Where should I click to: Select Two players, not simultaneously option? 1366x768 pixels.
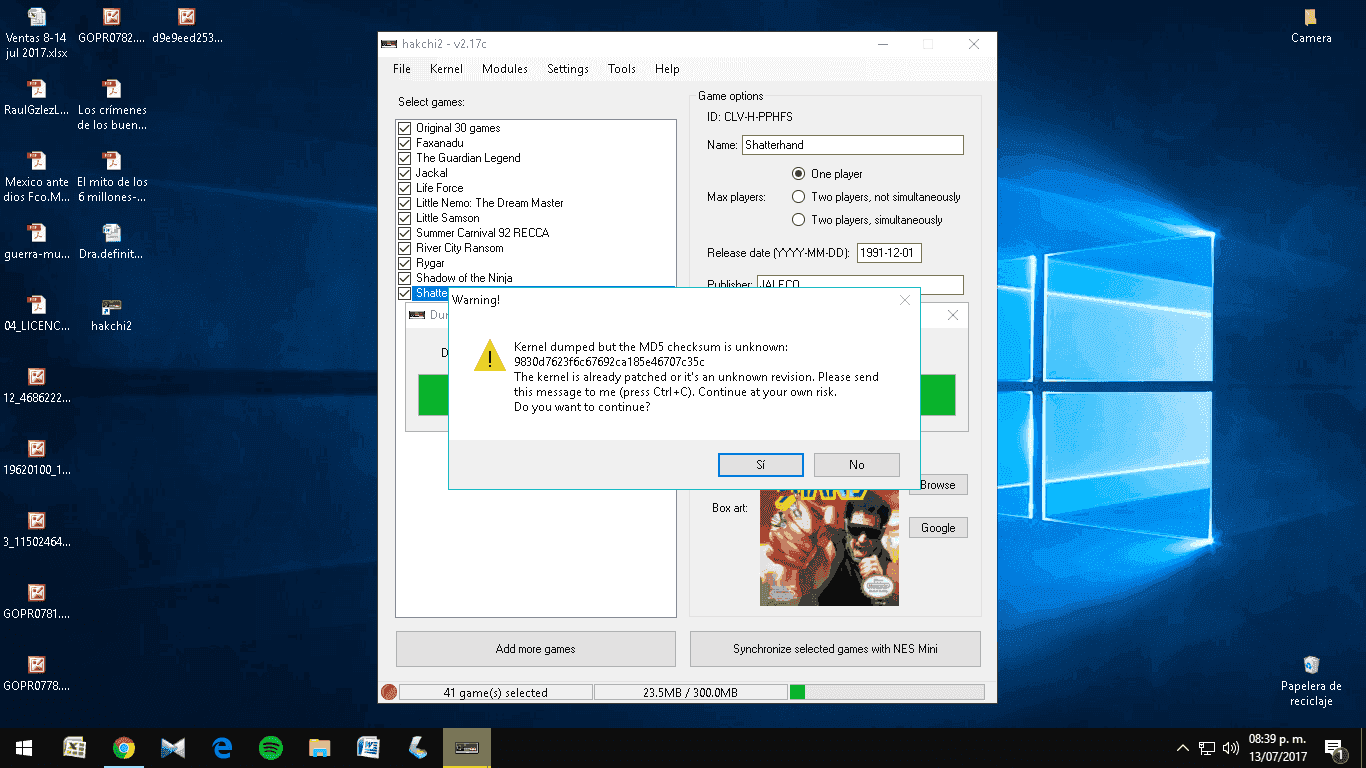coord(798,197)
